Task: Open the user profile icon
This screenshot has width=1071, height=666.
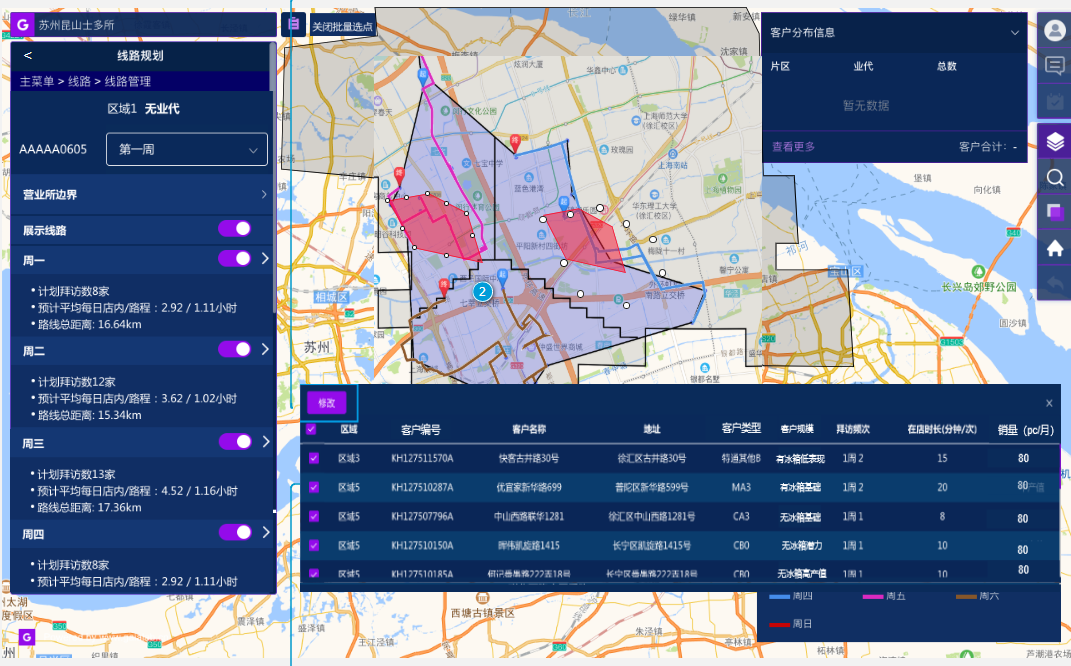Action: (x=1055, y=30)
